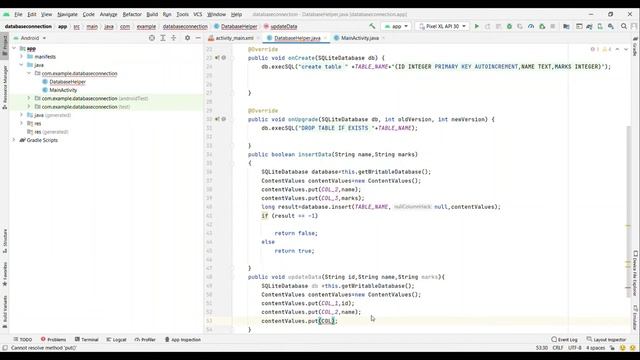Open the Build menu
This screenshot has width=640, height=360.
click(x=152, y=14)
